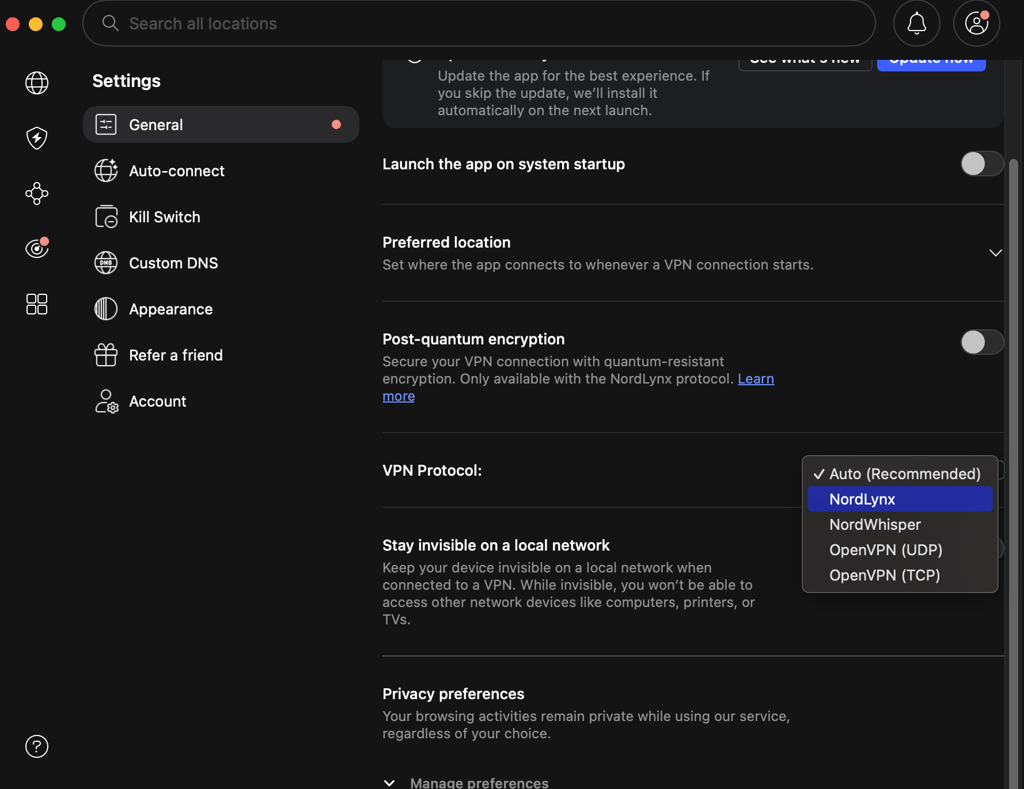Click the Learn more link
This screenshot has width=1024, height=789.
coord(756,379)
